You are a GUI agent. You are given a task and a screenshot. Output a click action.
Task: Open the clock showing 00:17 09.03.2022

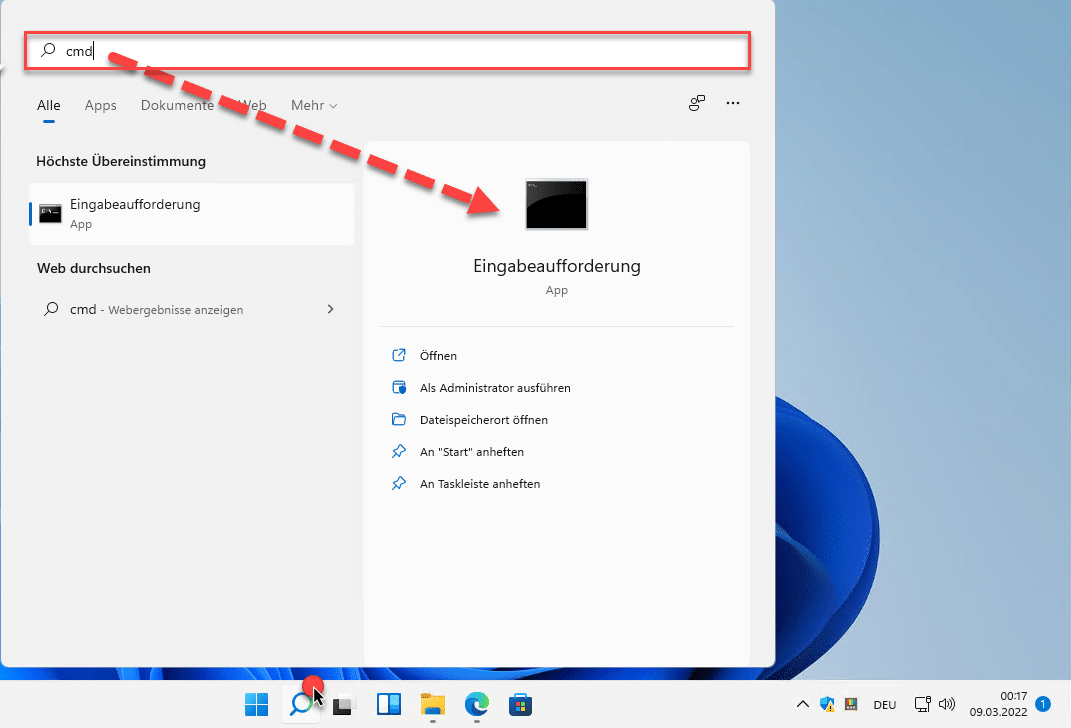coord(998,704)
